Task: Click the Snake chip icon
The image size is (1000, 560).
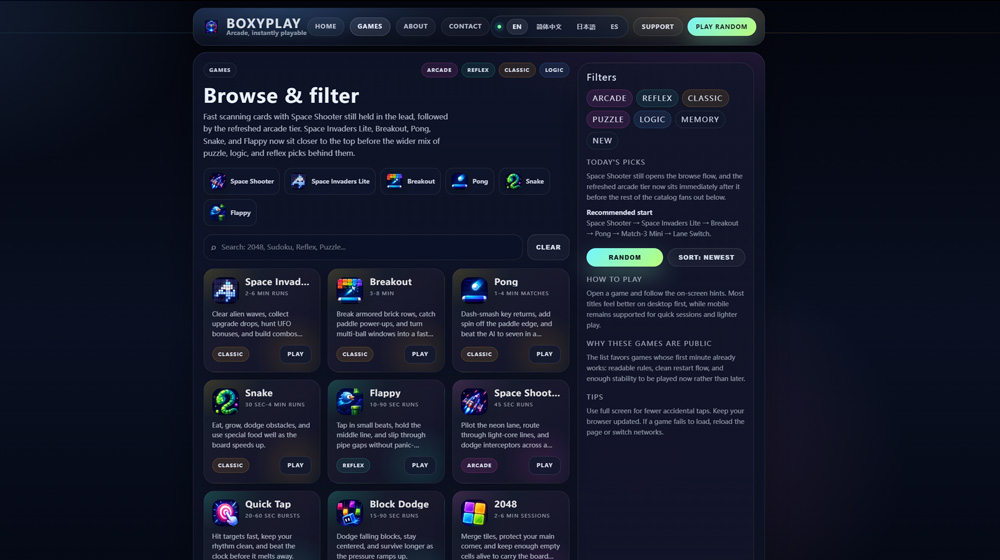Action: 513,181
